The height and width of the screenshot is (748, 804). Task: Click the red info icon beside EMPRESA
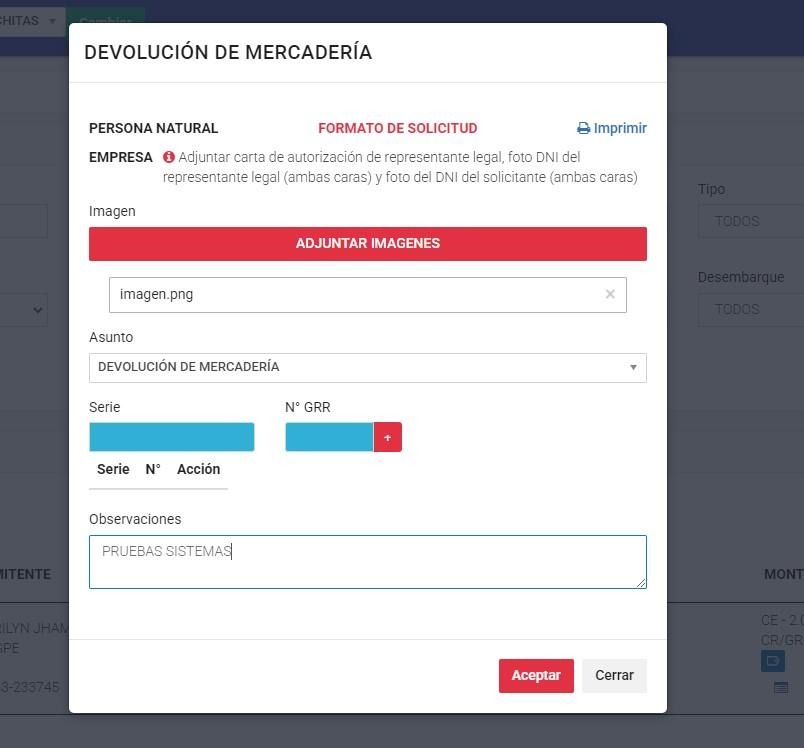169,158
